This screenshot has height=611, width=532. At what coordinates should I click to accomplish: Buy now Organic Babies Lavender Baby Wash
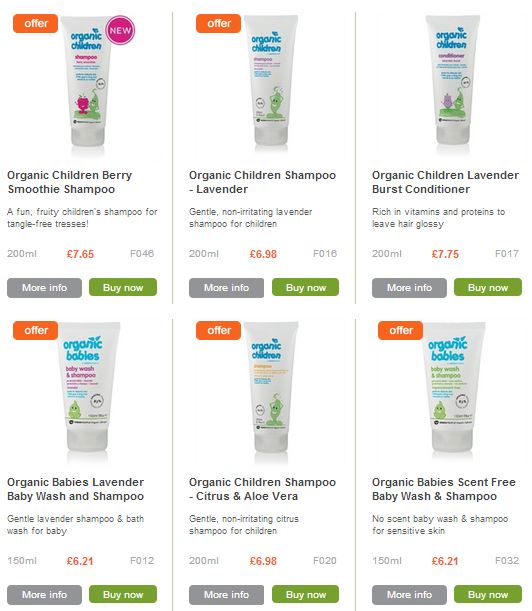pos(123,595)
